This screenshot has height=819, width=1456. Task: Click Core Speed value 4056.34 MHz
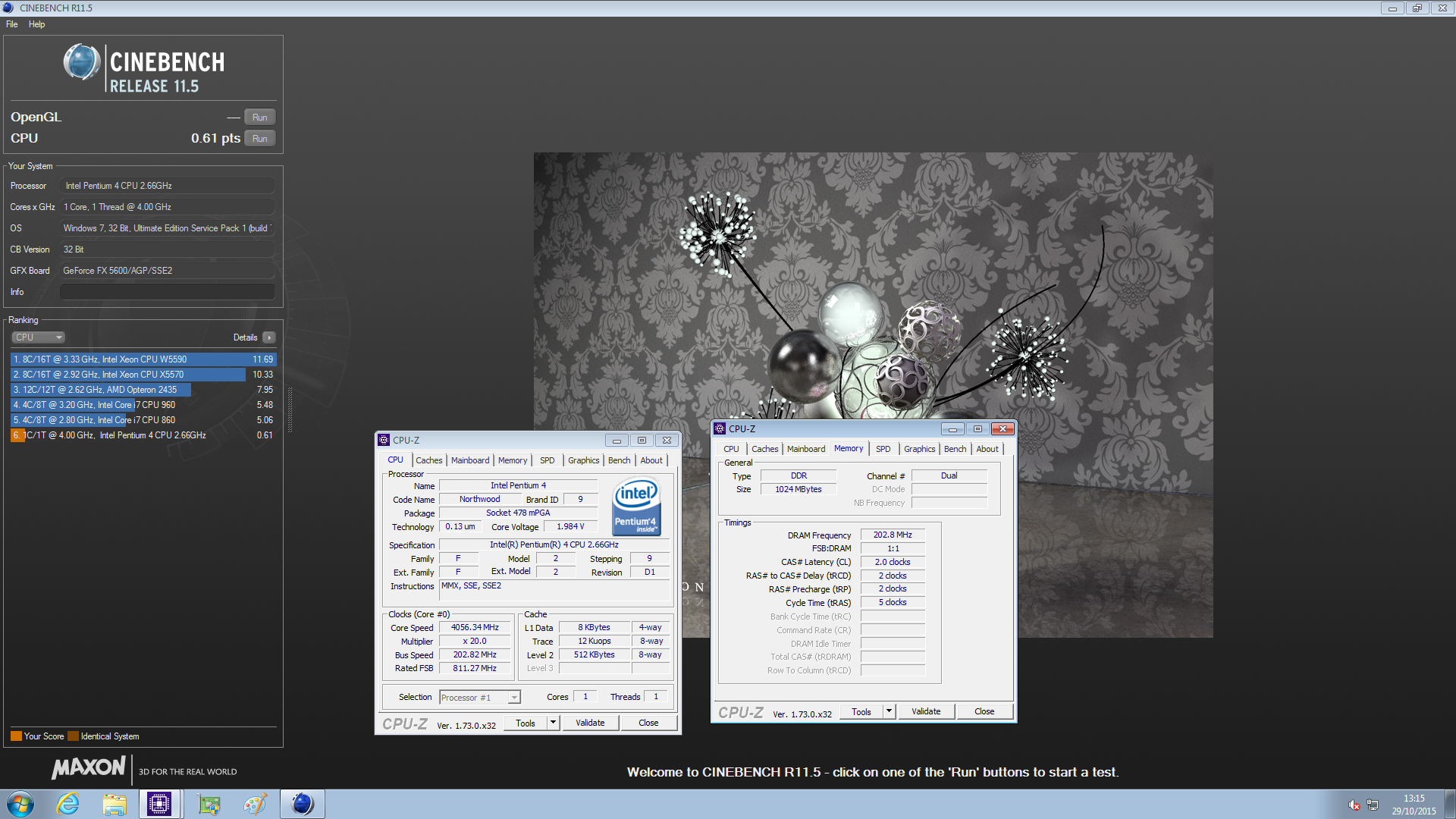coord(475,628)
